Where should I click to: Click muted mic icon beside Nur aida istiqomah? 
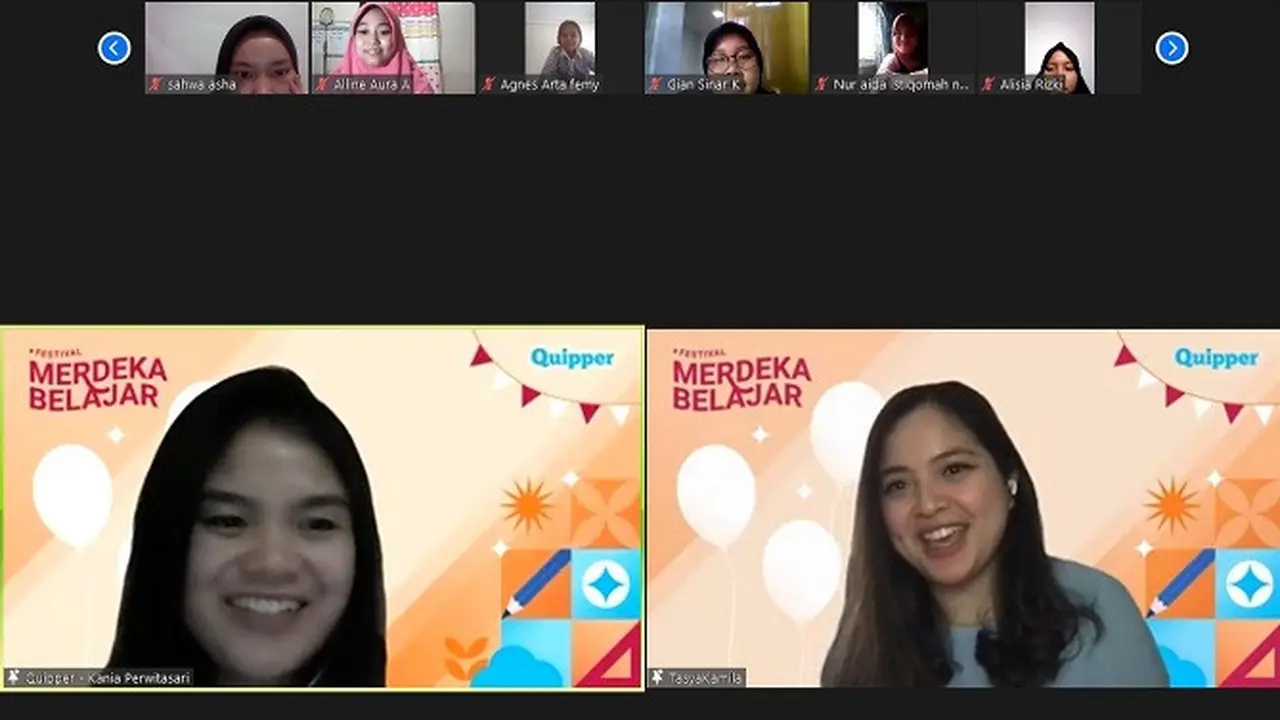[821, 85]
